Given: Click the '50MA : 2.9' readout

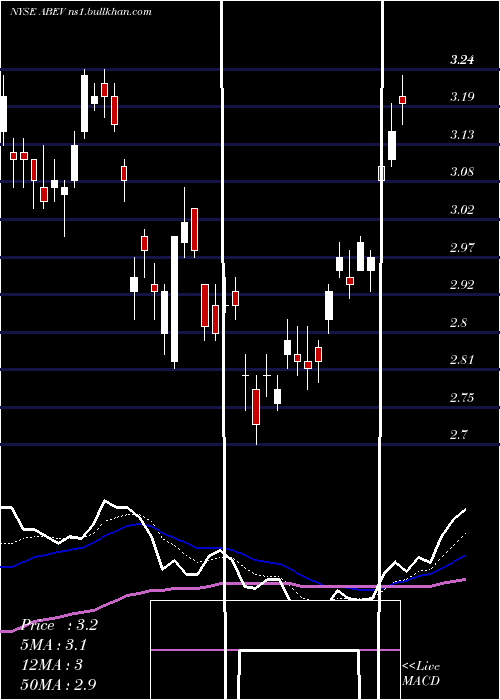Looking at the screenshot, I should tap(59, 684).
